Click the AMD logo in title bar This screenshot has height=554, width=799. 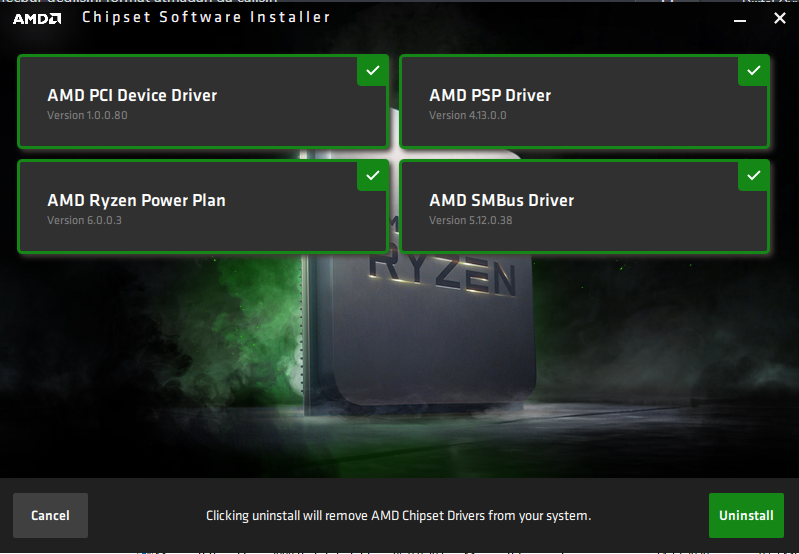[x=37, y=19]
